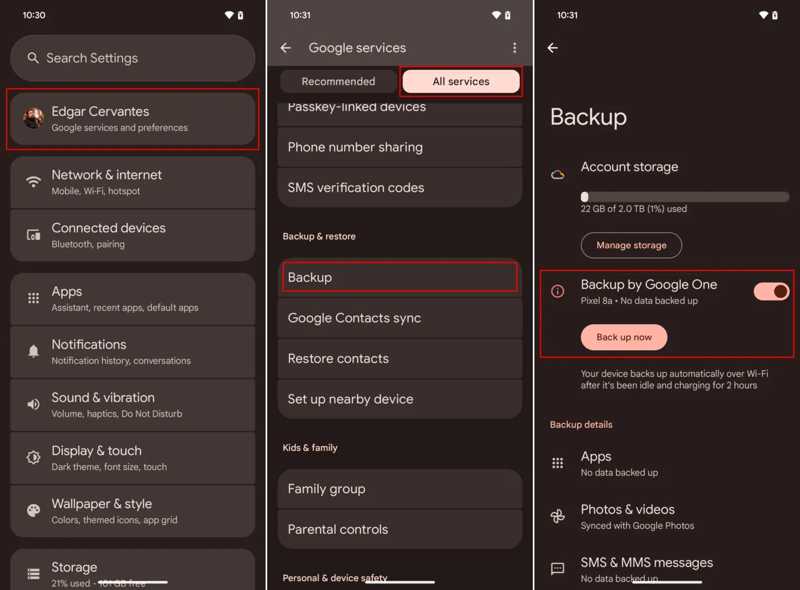
Task: Tap the '22 GB of 2.0 TB (1%) used' text
Action: click(634, 209)
